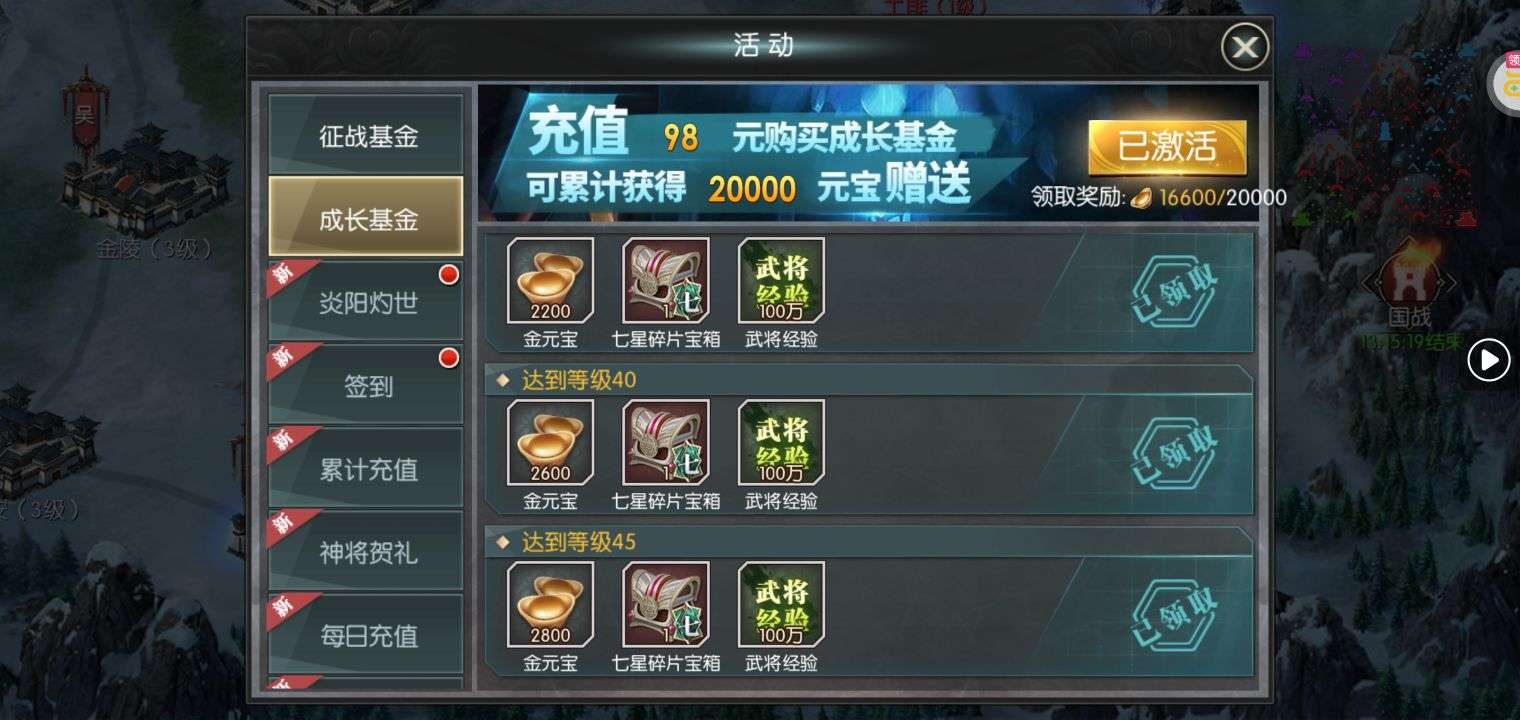Screen dimensions: 1520x720
Task: Tap the 2200 gold ingot reward icon
Action: tap(550, 280)
